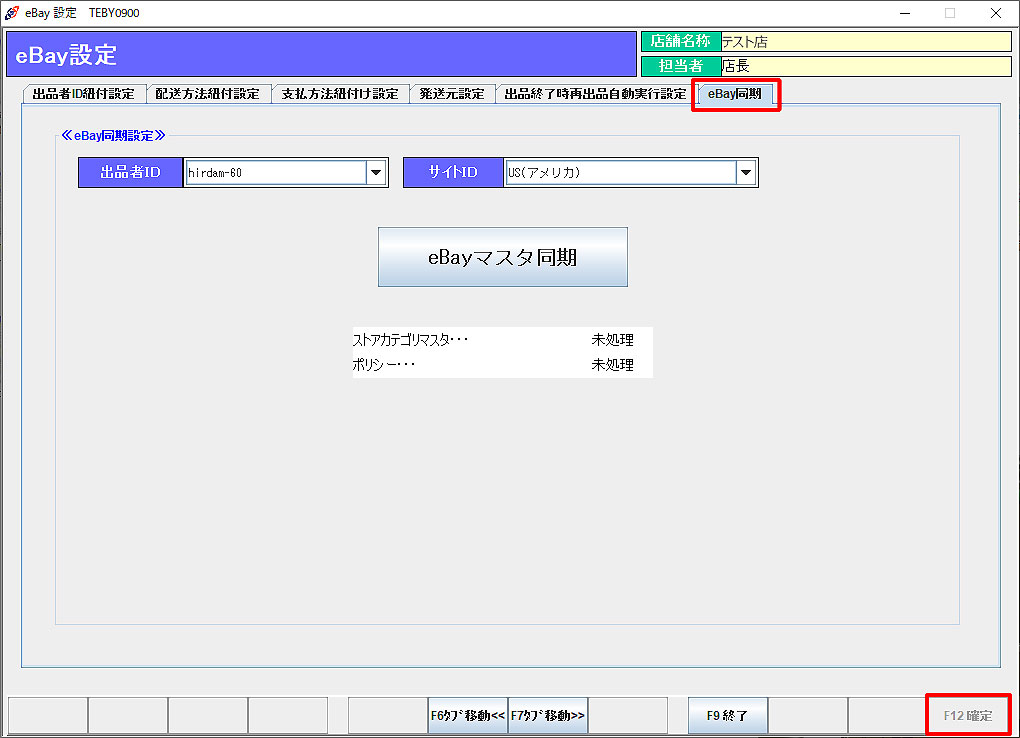Screen dimensions: 1020x738
Task: Click the F12 確定 button
Action: [968, 715]
